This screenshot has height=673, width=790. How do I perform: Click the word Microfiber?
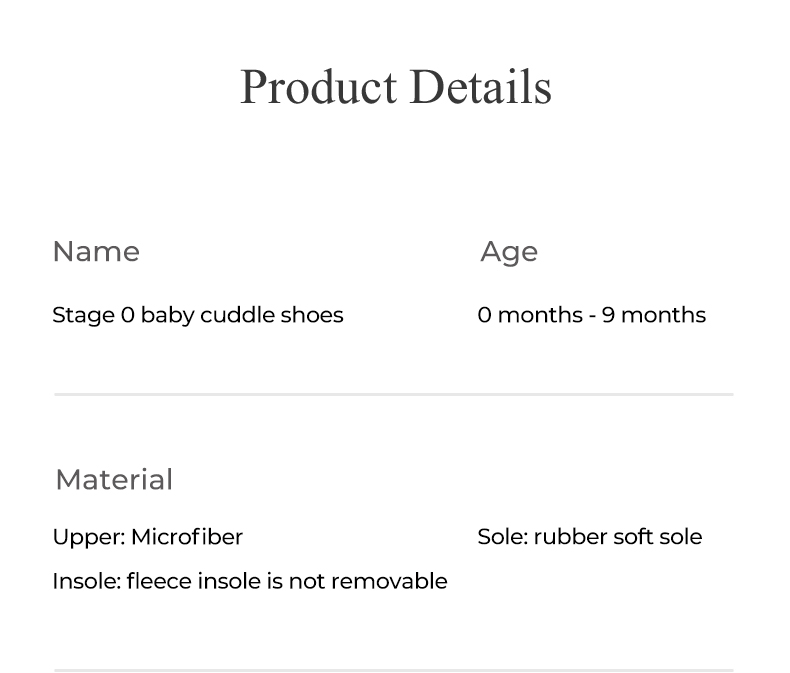(187, 537)
